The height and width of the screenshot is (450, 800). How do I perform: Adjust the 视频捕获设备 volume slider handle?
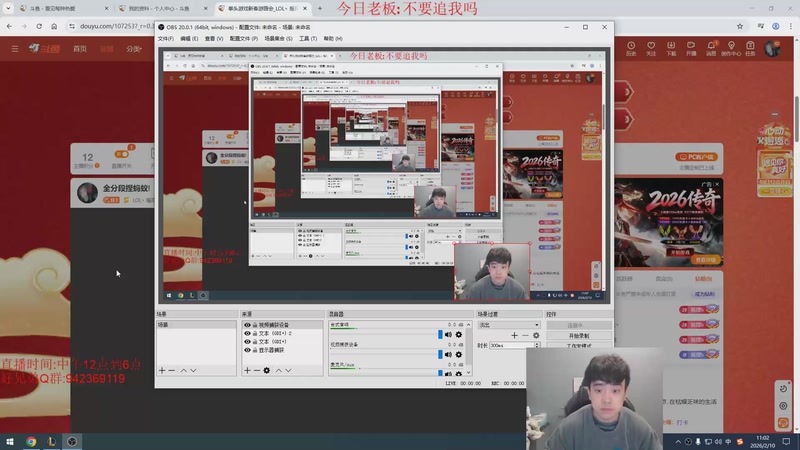click(440, 354)
